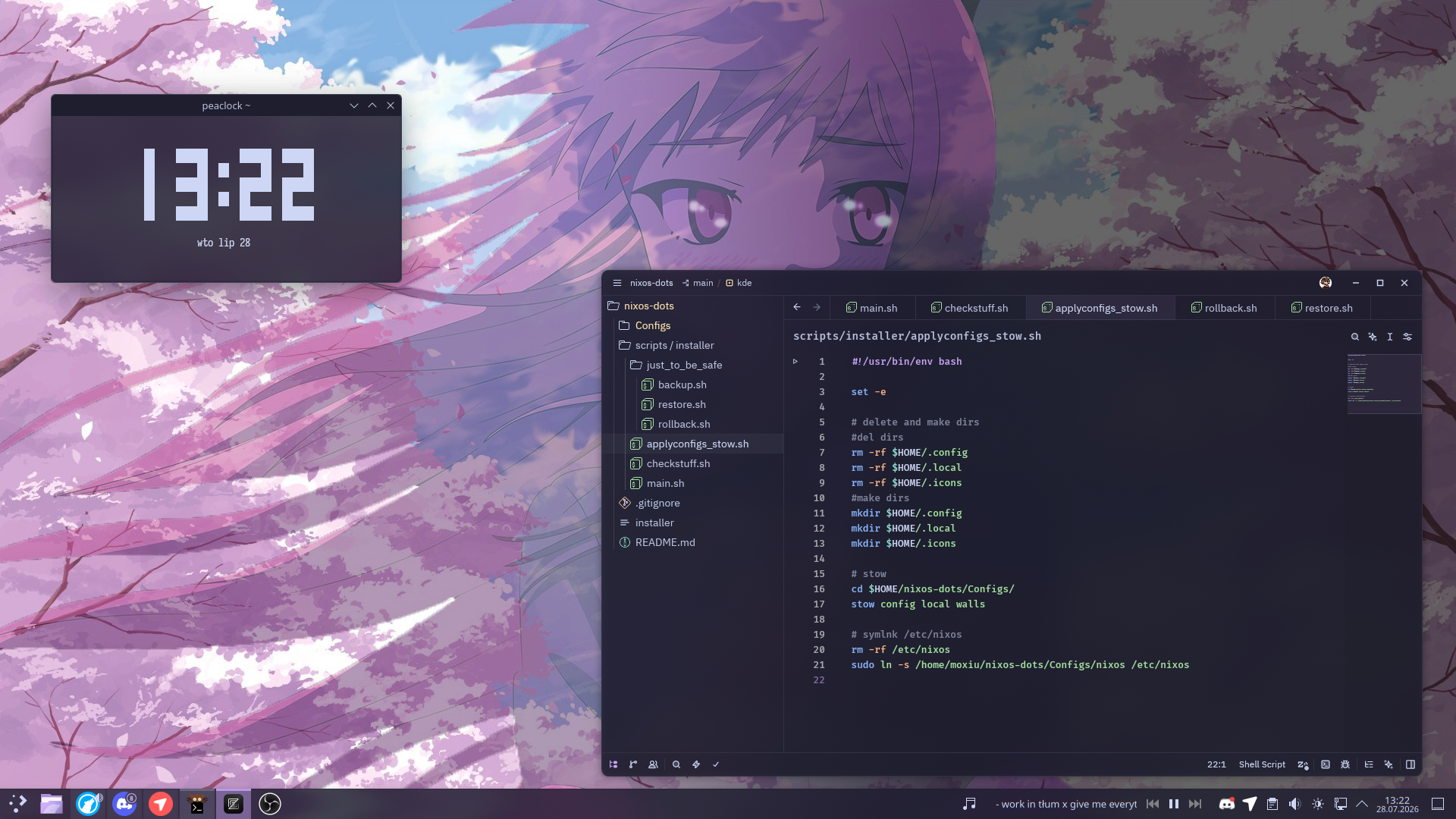This screenshot has width=1456, height=819.
Task: Click the scripts/installer/applyconfigs_stow.sh breadcrumb path
Action: coord(917,336)
